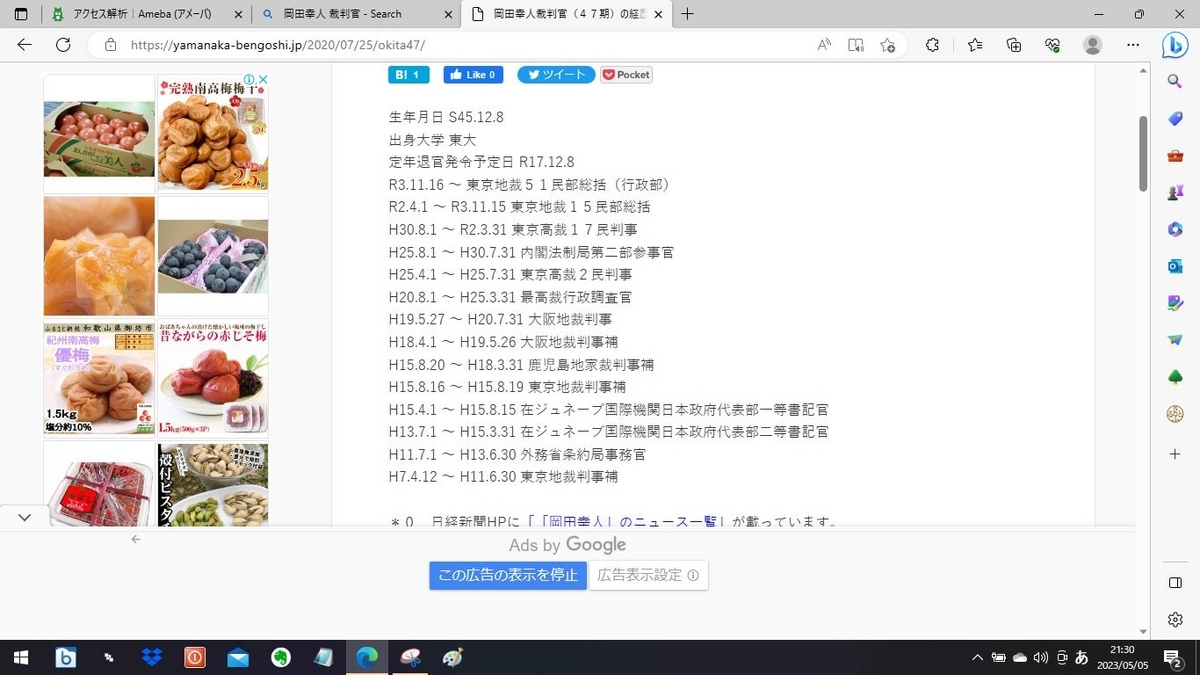Click the address bar URL
Screen dimensions: 1200x675
click(280, 45)
